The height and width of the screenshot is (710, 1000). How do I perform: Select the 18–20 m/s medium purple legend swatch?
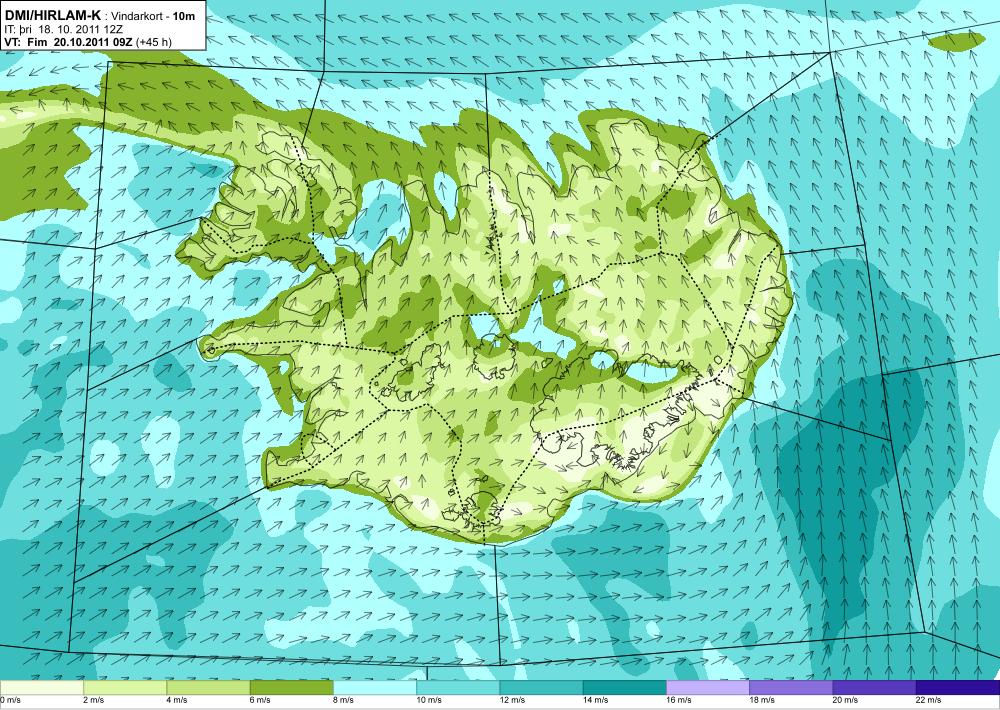pyautogui.click(x=791, y=688)
